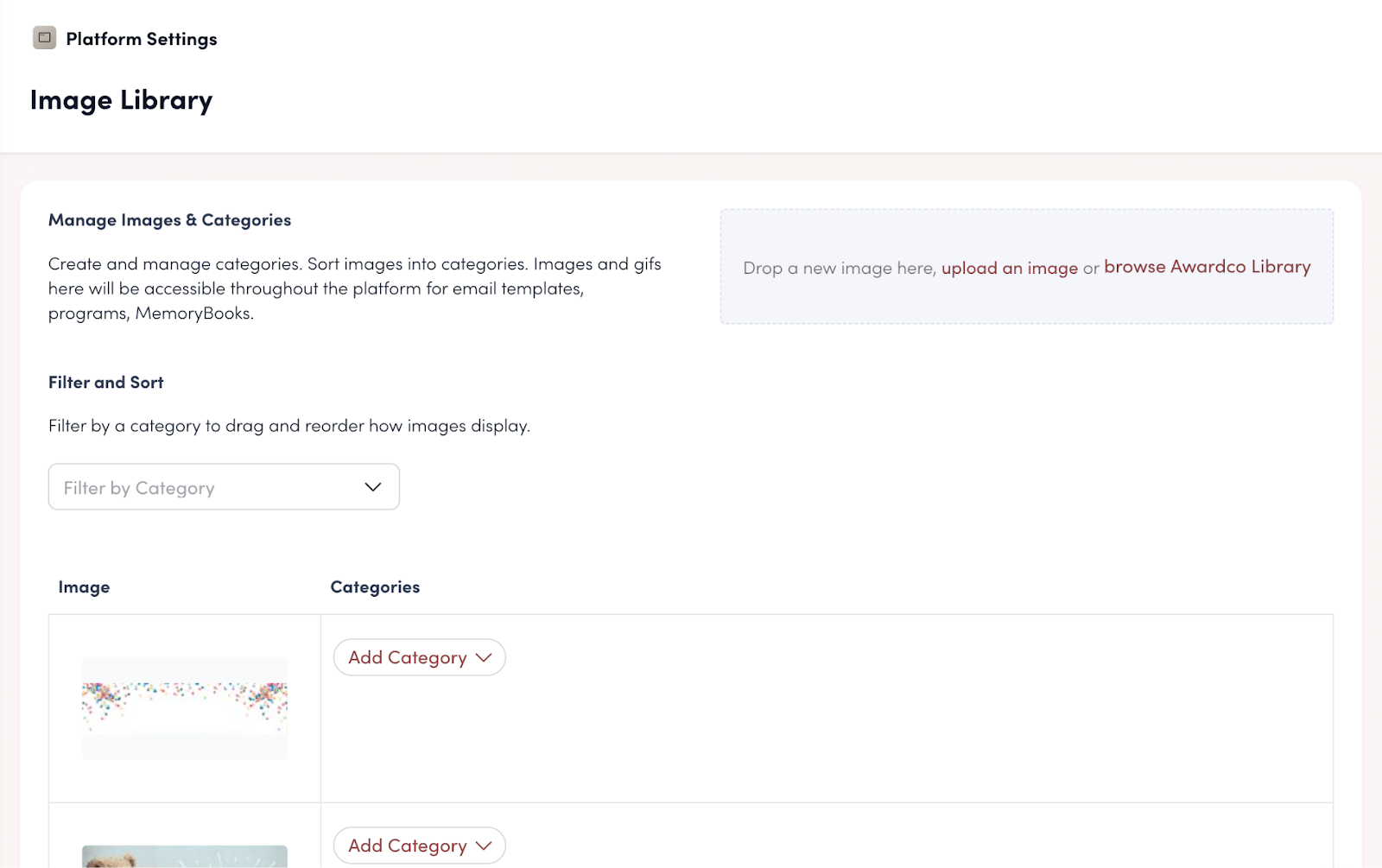Click the Platform Settings icon
This screenshot has height=868, width=1382.
44,38
